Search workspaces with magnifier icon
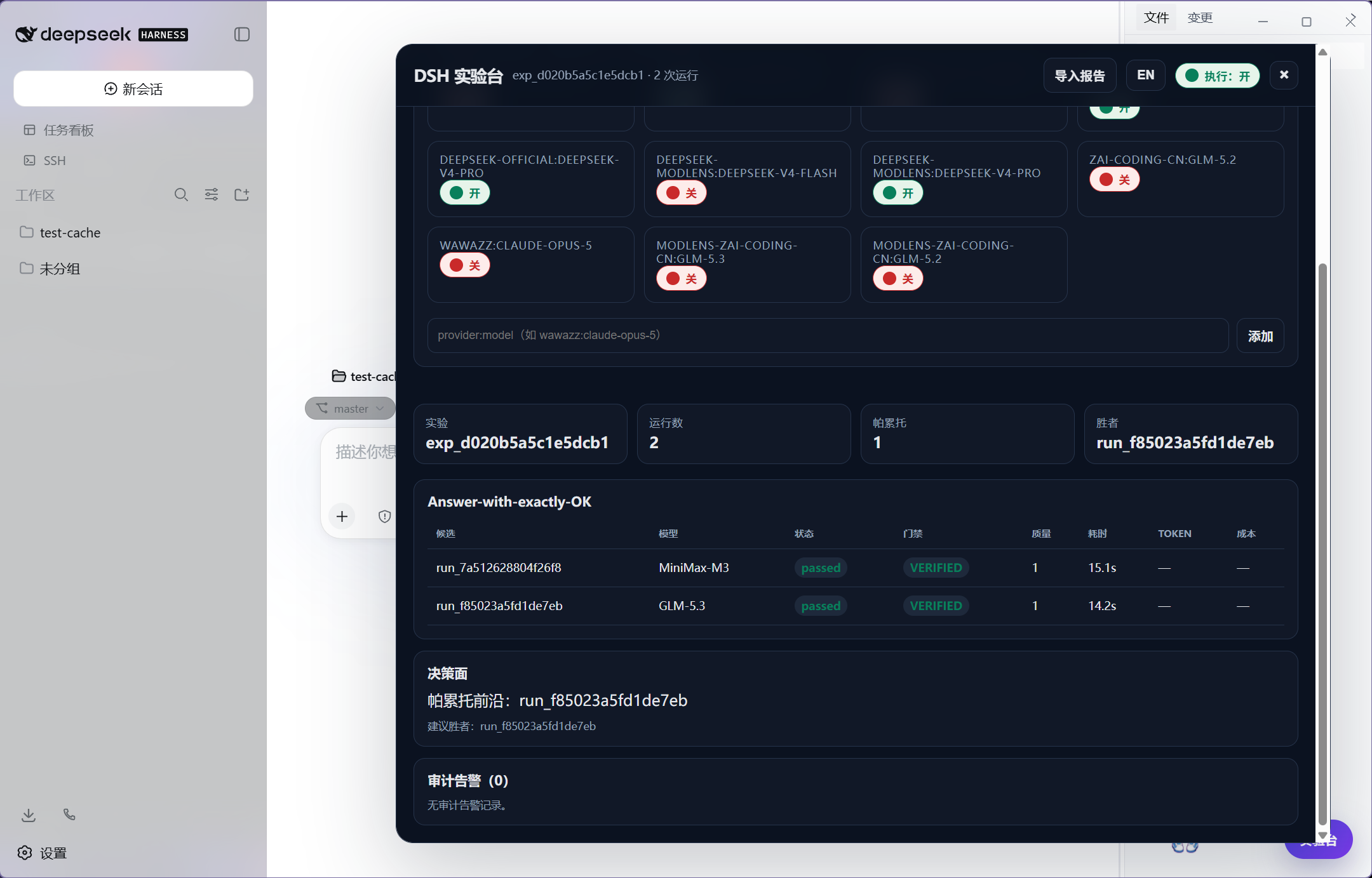 [181, 194]
